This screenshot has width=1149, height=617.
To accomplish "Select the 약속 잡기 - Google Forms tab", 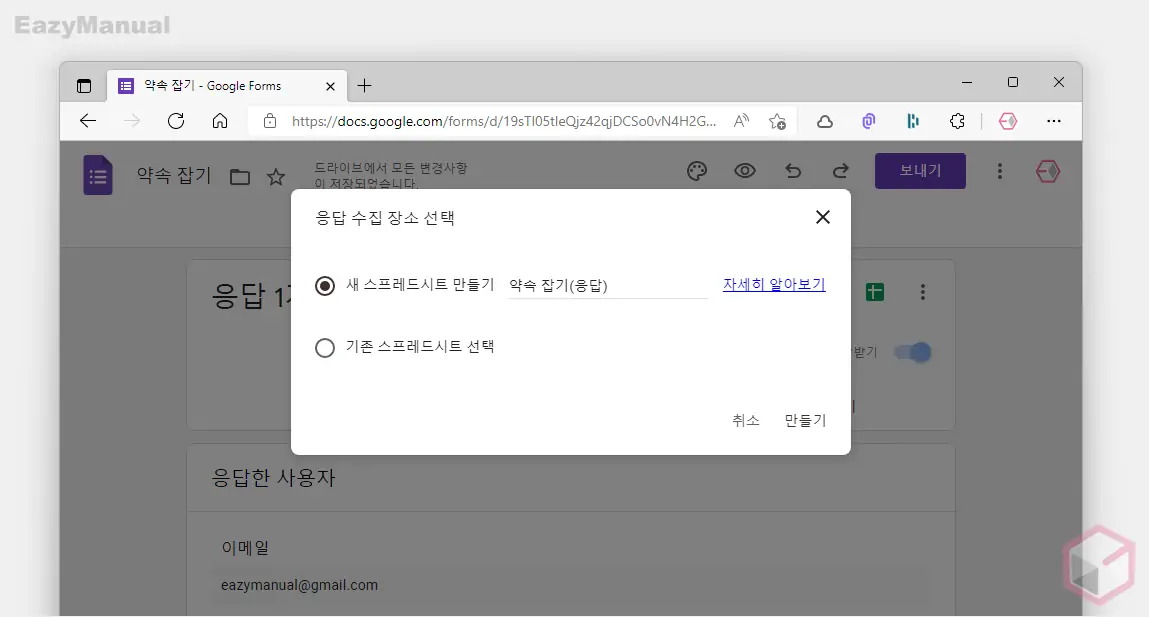I will click(x=227, y=86).
